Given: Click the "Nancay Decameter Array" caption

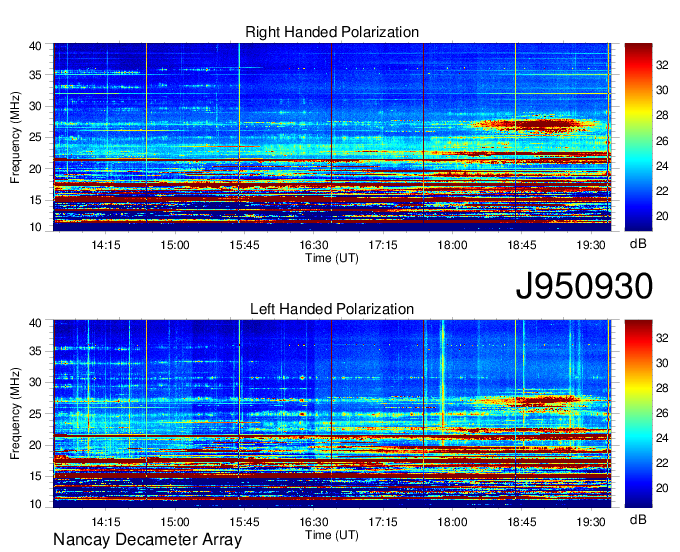Looking at the screenshot, I should tap(147, 539).
